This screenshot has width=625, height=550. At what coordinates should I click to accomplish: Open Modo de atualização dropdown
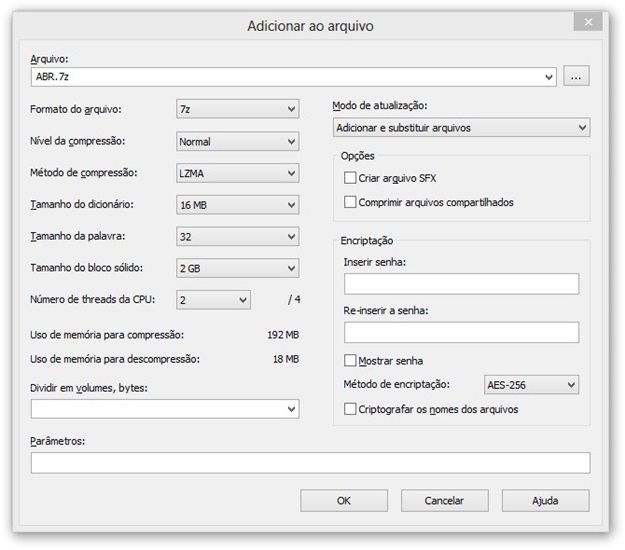click(x=461, y=128)
